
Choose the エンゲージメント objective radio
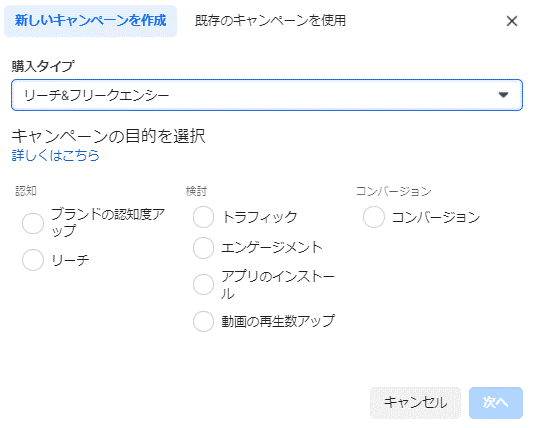click(x=203, y=248)
